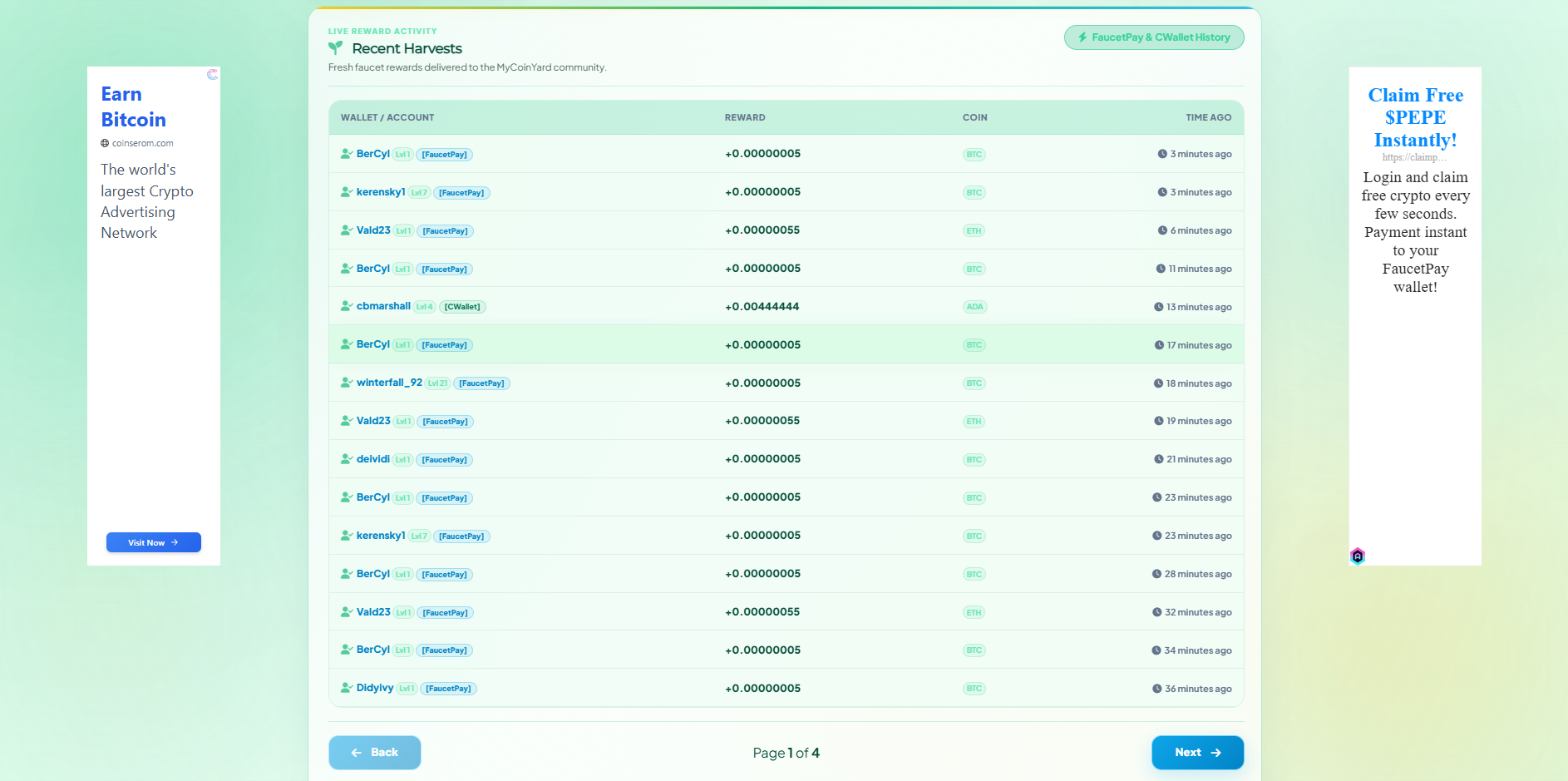This screenshot has height=781, width=1568.
Task: Click FaucetPay tag on Didyivy row
Action: tap(448, 689)
